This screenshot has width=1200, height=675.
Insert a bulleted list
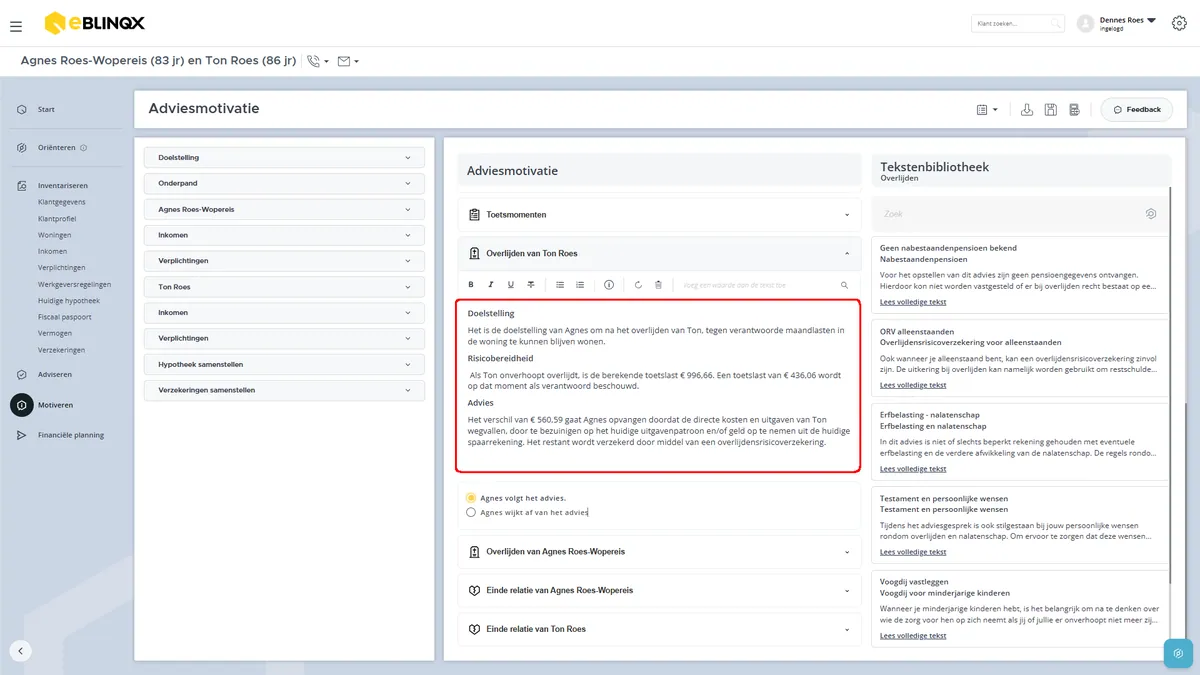[x=560, y=285]
